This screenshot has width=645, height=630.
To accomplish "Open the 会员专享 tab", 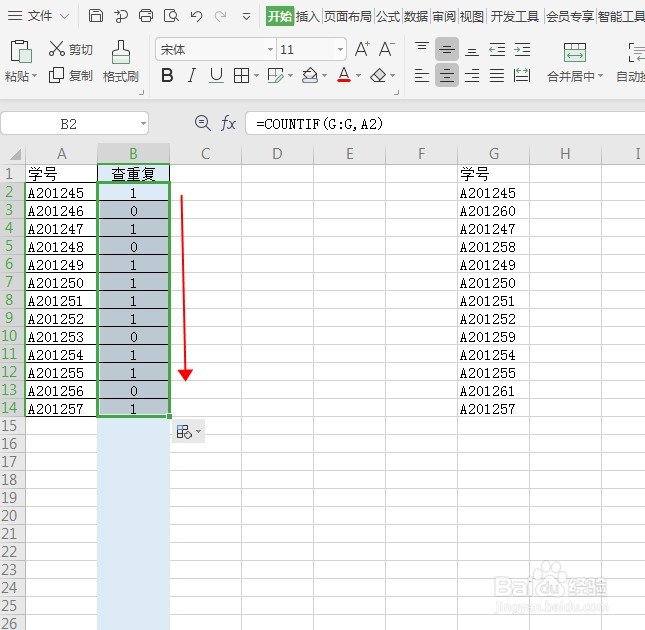I will [570, 16].
